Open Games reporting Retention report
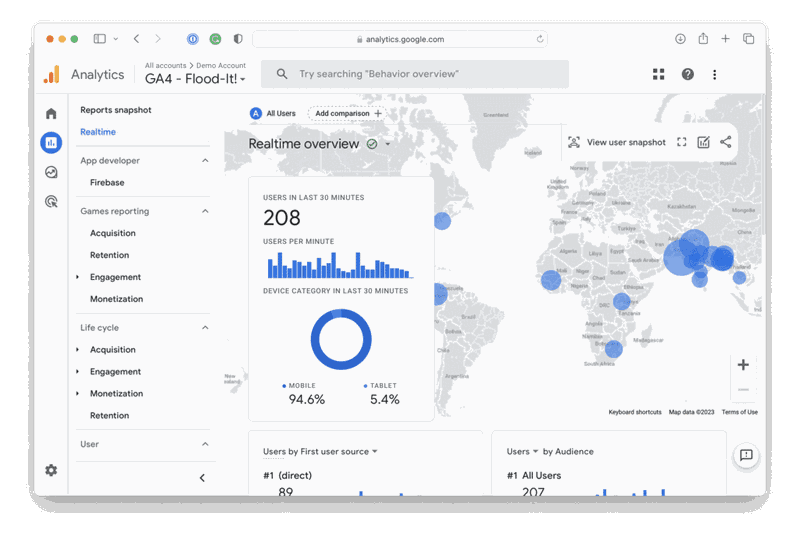Viewport: 800px width, 541px height. click(x=110, y=255)
